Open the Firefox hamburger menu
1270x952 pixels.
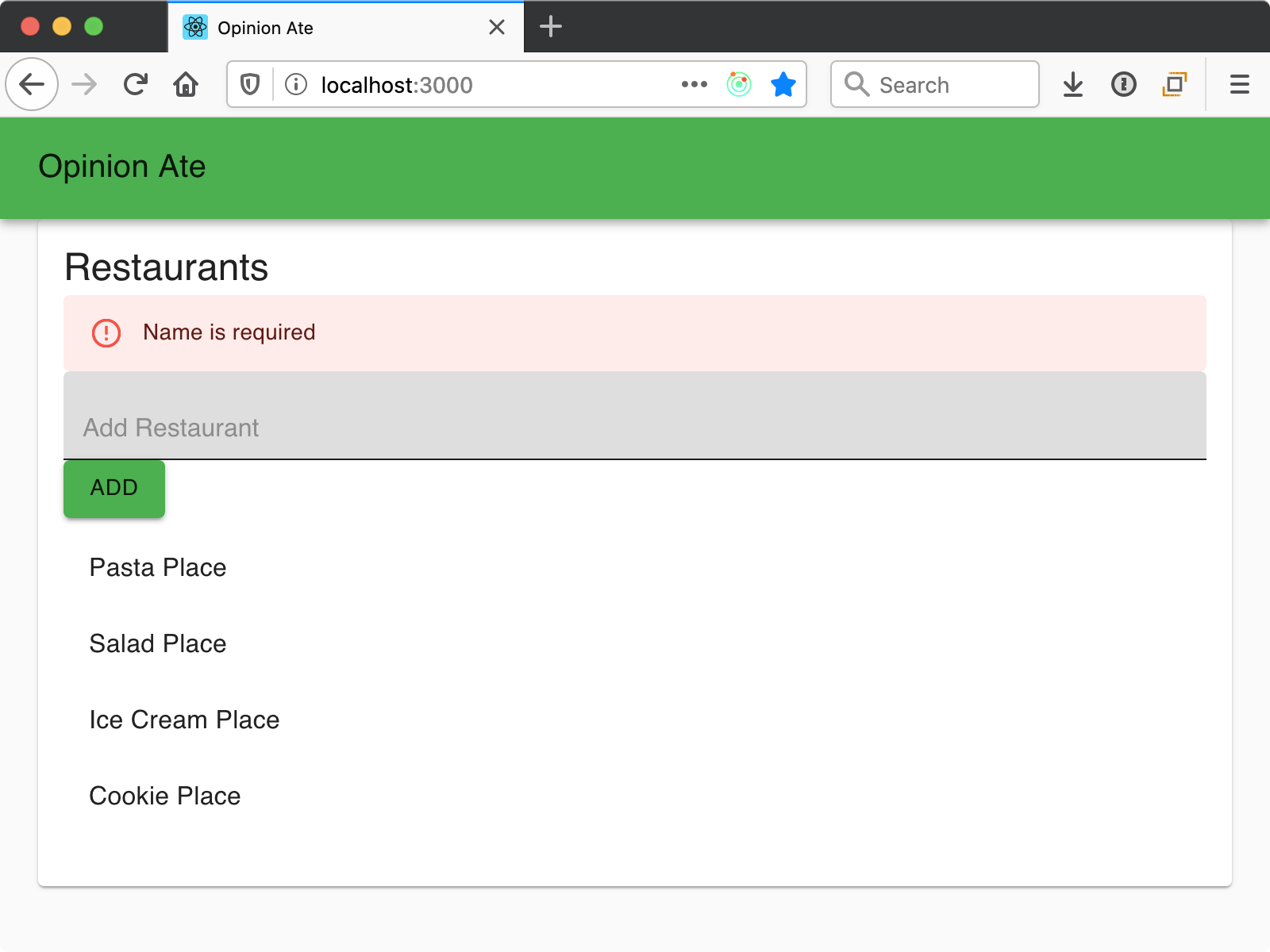[1240, 84]
